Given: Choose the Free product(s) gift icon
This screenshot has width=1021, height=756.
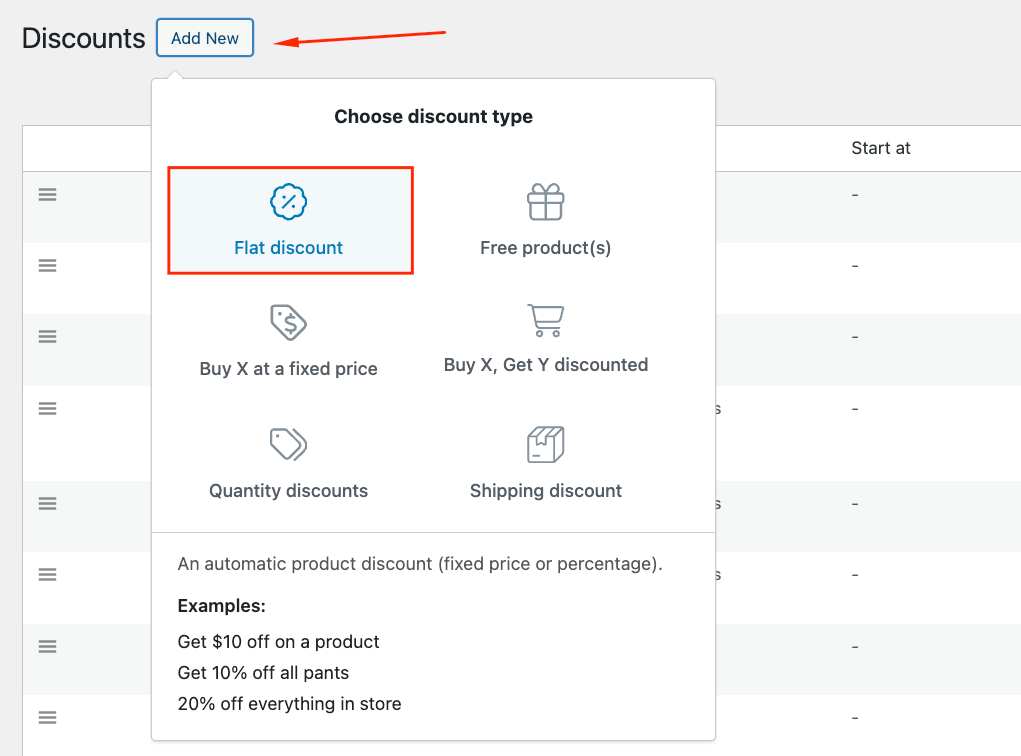Looking at the screenshot, I should coord(545,200).
